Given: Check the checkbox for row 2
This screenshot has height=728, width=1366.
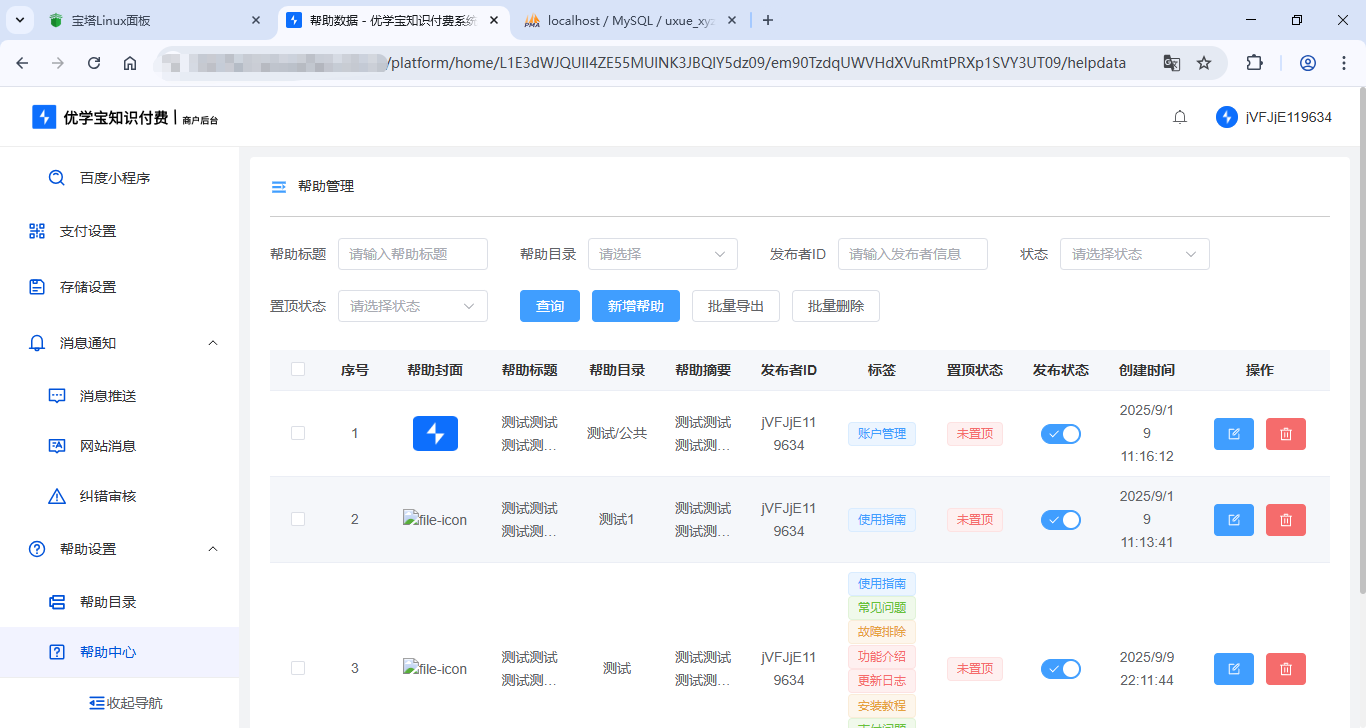Looking at the screenshot, I should point(298,519).
